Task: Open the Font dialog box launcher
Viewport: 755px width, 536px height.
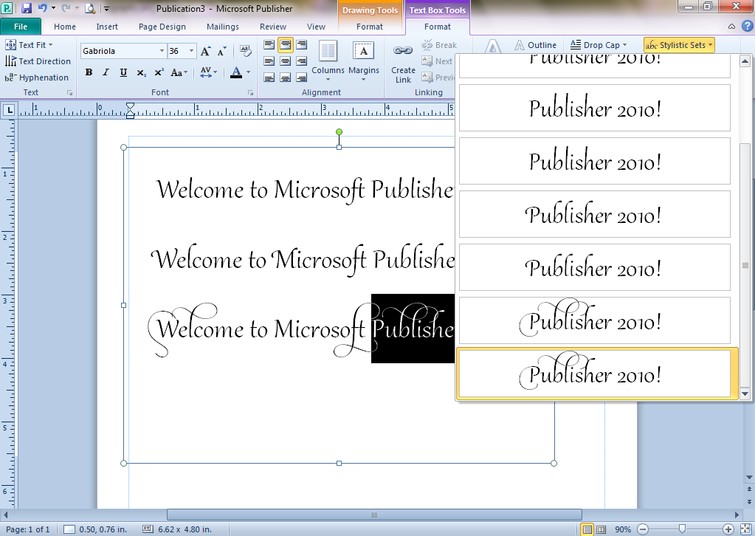Action: coord(250,92)
